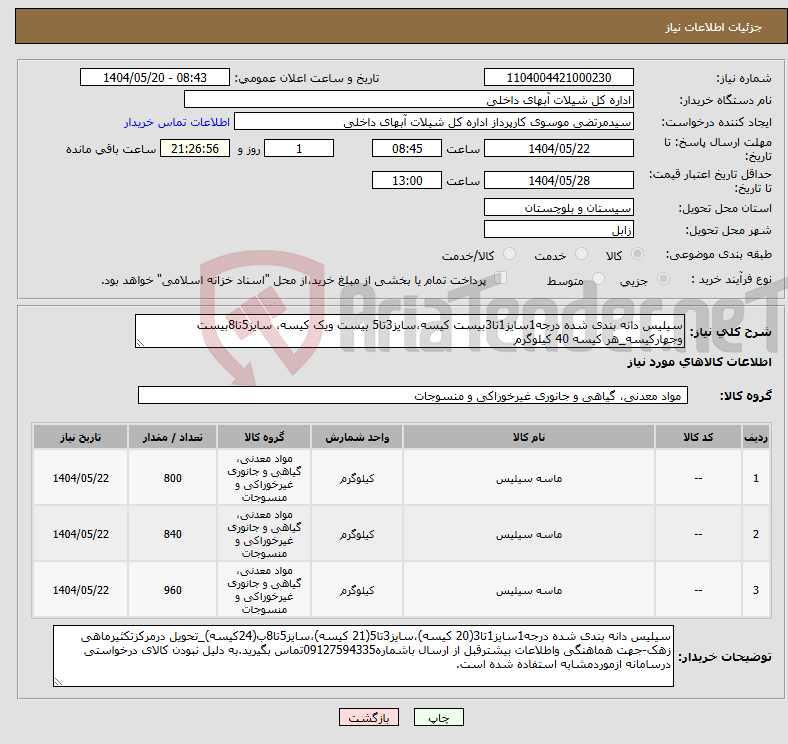Click the goods group cell in row 2
Image resolution: width=788 pixels, height=744 pixels.
(264, 534)
